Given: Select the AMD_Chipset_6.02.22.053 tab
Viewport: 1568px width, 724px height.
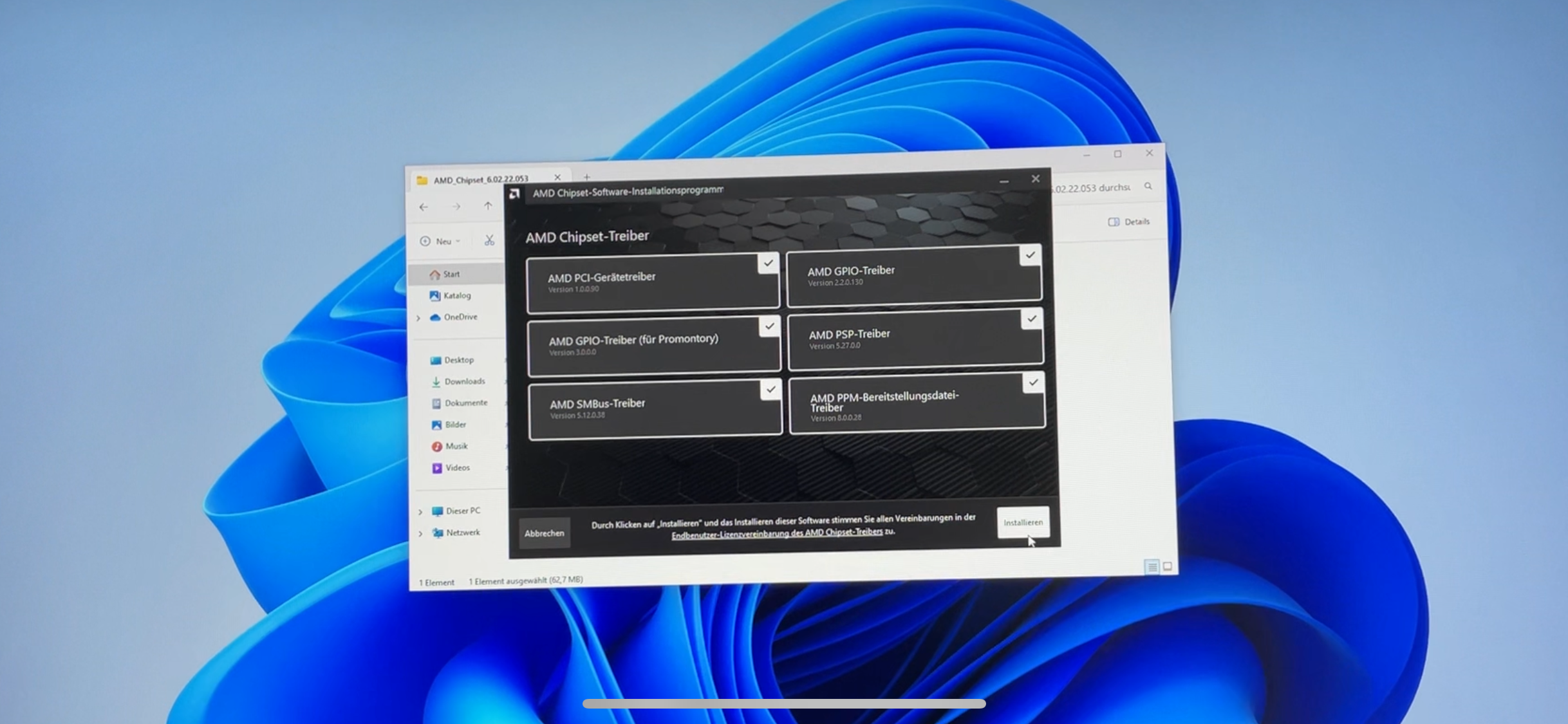Looking at the screenshot, I should click(480, 180).
